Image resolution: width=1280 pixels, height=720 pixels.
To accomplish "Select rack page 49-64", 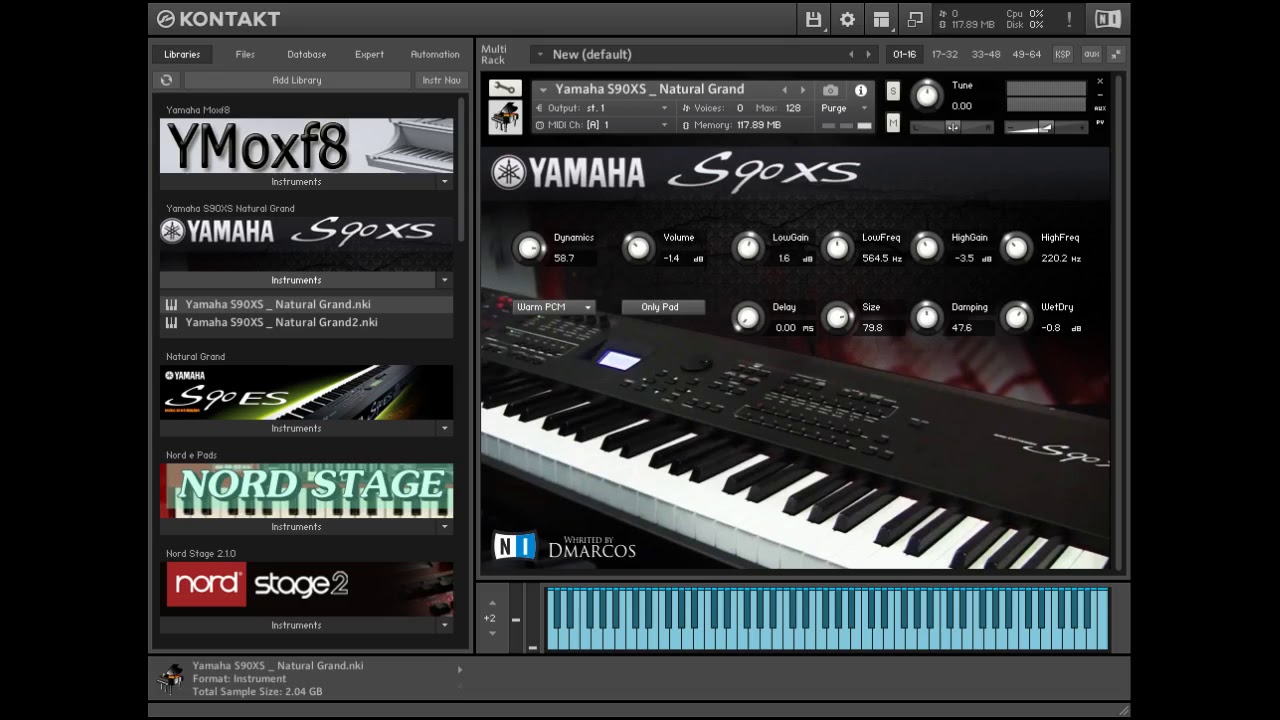I will pos(1026,54).
